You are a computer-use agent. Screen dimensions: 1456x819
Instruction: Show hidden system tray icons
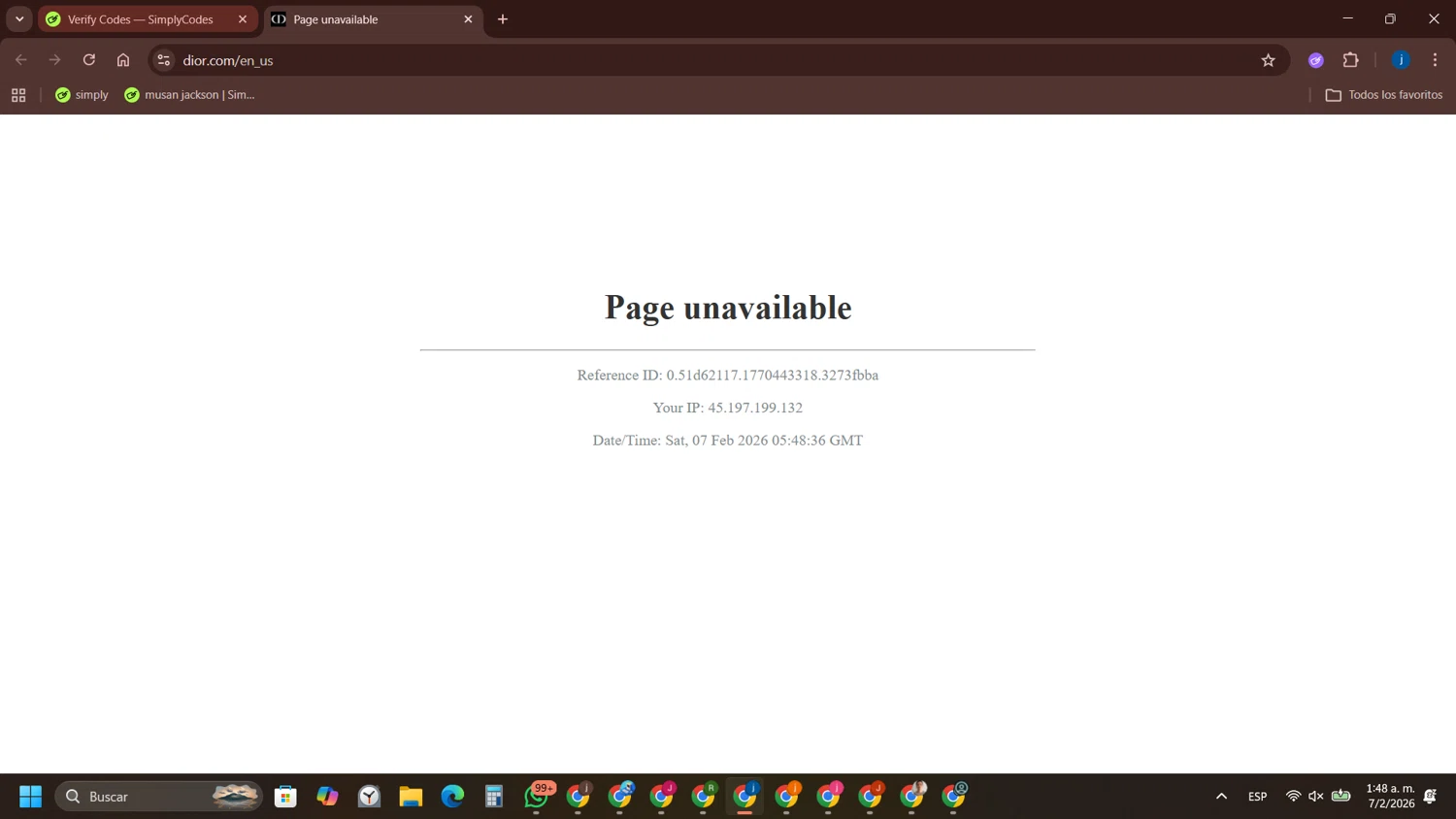coord(1221,797)
